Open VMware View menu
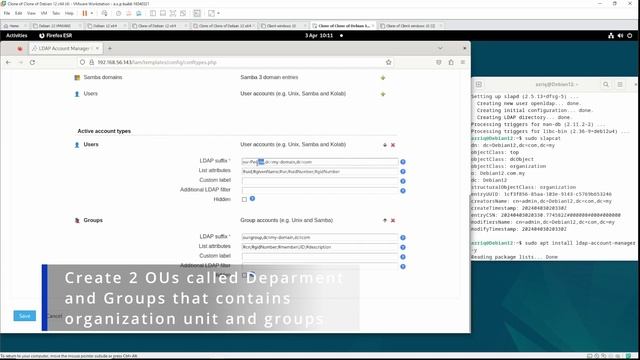The image size is (640, 360). tap(31, 13)
